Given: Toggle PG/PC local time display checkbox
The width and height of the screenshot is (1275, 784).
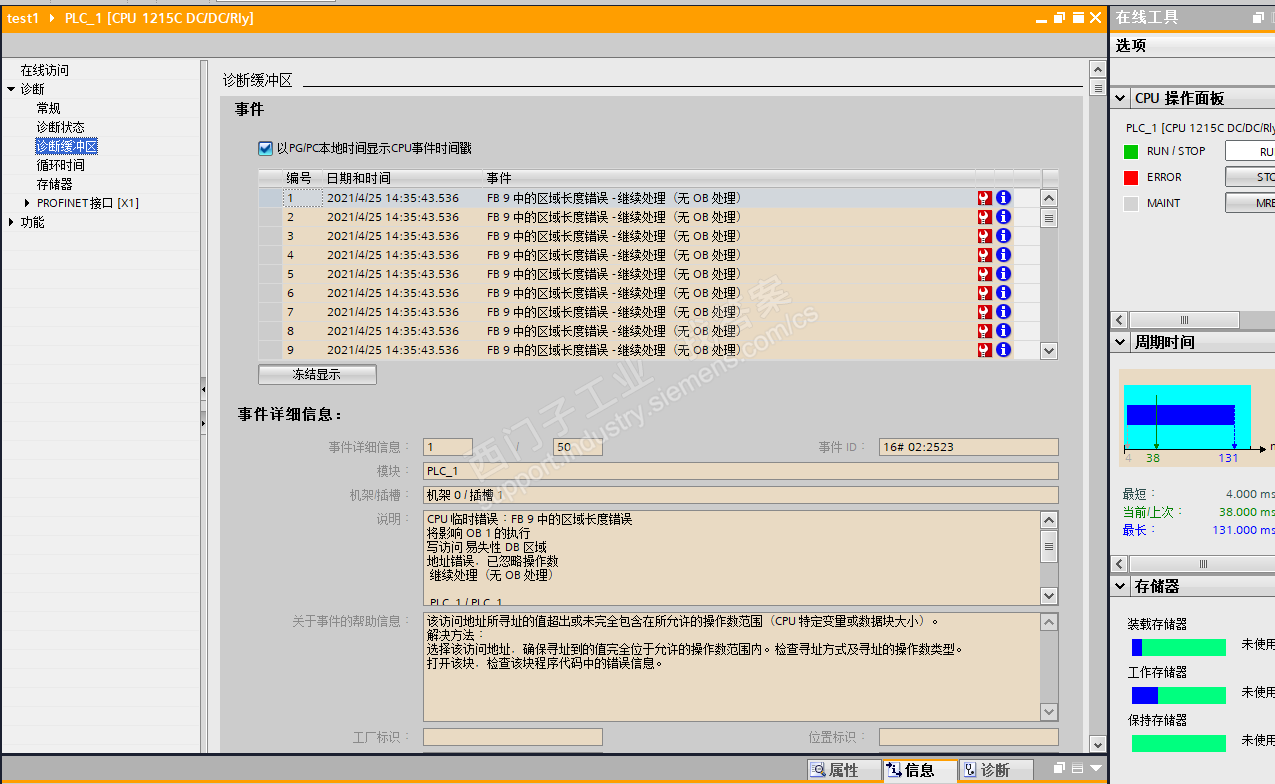Looking at the screenshot, I should click(x=265, y=148).
